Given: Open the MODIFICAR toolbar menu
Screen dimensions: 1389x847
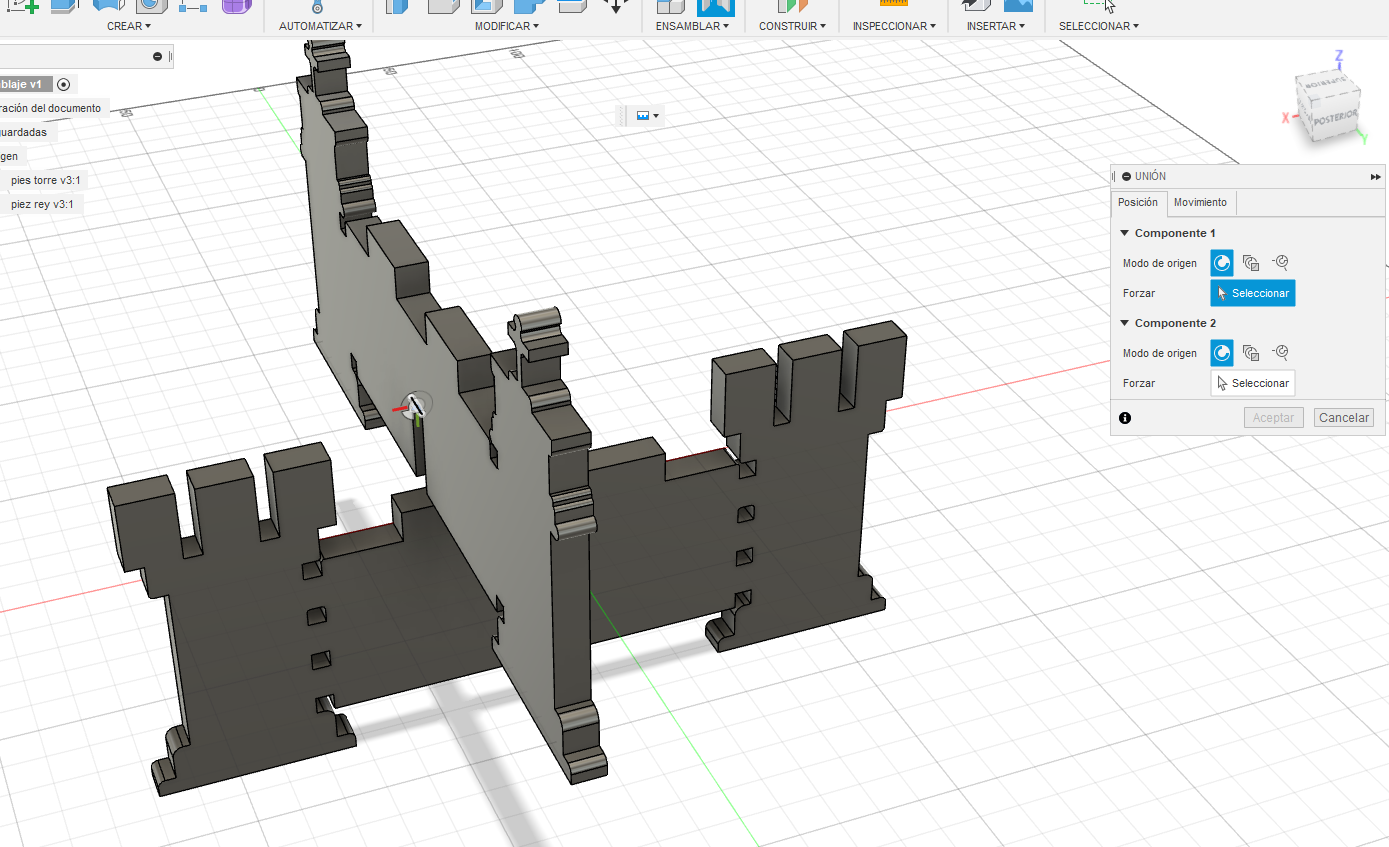Looking at the screenshot, I should tap(507, 26).
